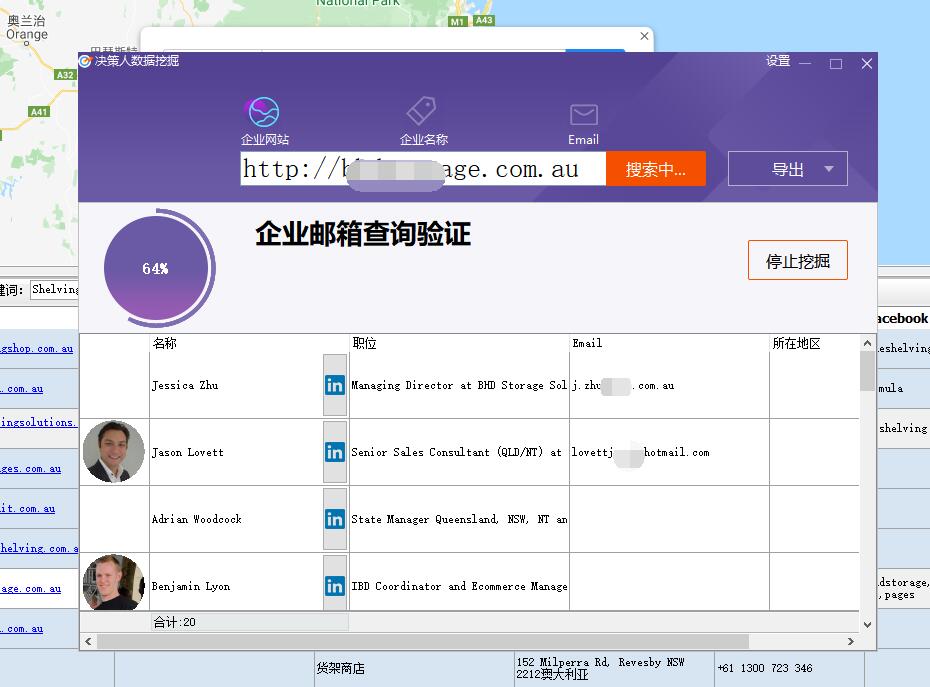The image size is (930, 687).
Task: Click the website URL input field
Action: [423, 169]
